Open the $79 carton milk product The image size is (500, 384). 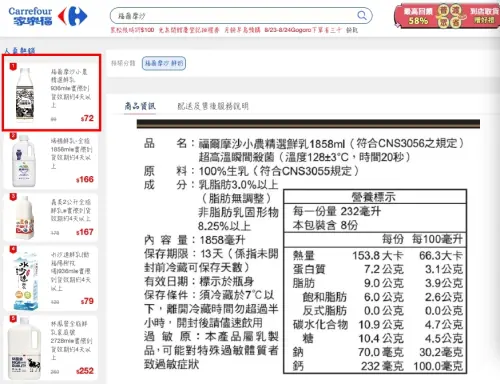pyautogui.click(x=51, y=278)
